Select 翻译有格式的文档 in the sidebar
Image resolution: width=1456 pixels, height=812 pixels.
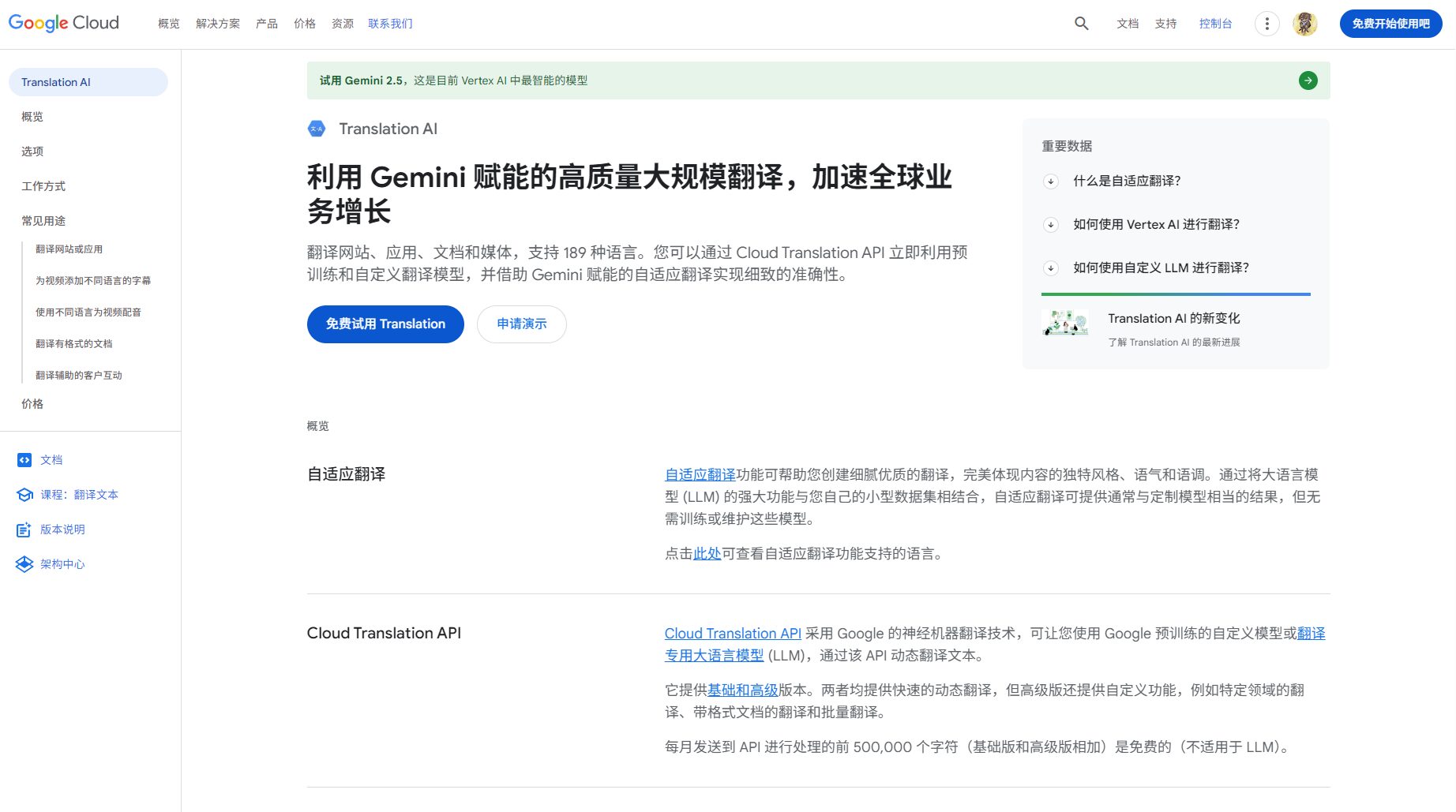pyautogui.click(x=73, y=343)
